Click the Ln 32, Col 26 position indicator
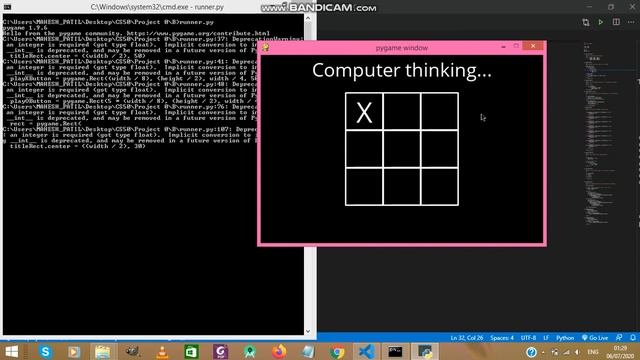The width and height of the screenshot is (640, 360). coord(467,338)
